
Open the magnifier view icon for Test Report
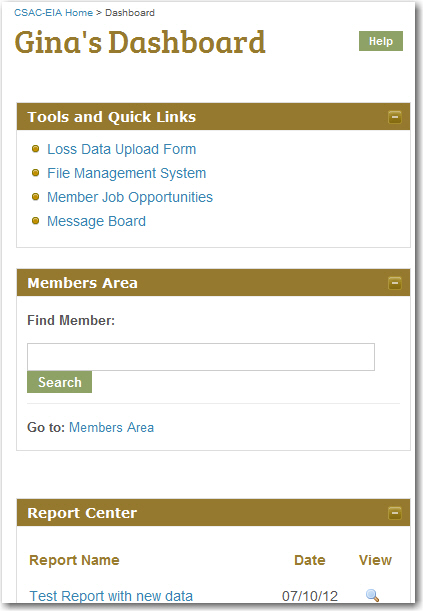tap(372, 595)
